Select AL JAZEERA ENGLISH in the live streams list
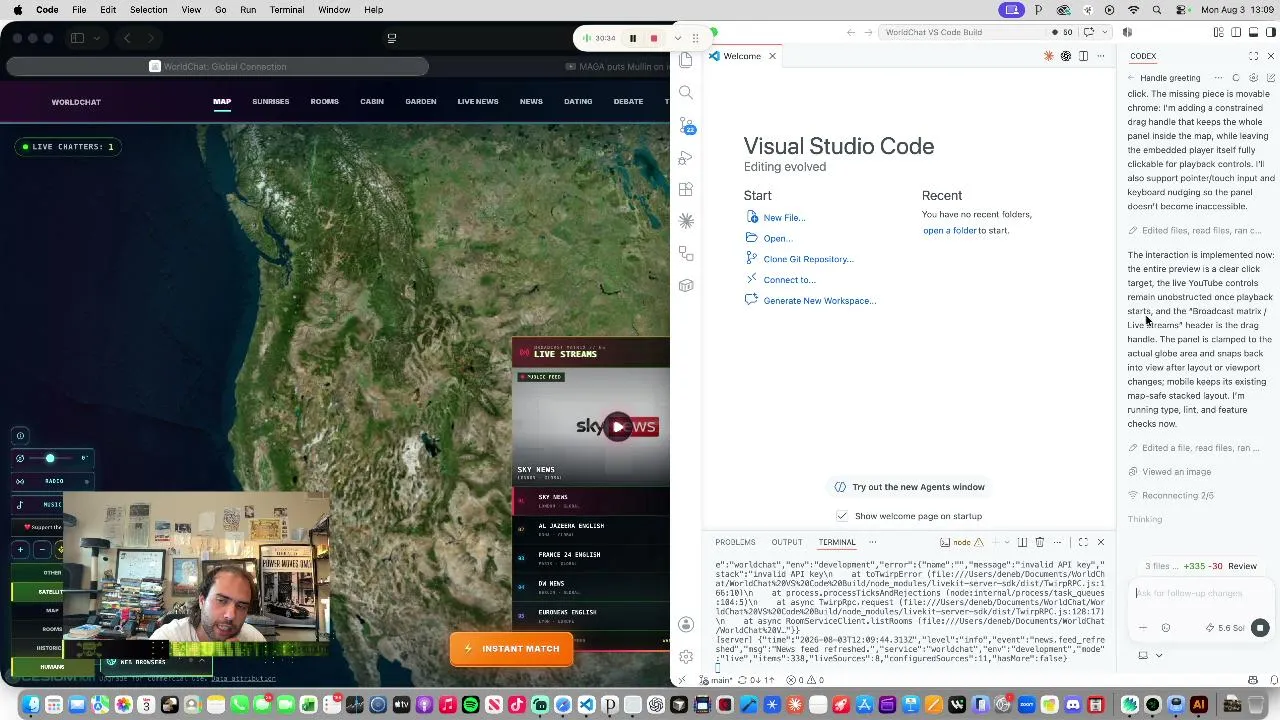1280x720 pixels. coord(590,529)
